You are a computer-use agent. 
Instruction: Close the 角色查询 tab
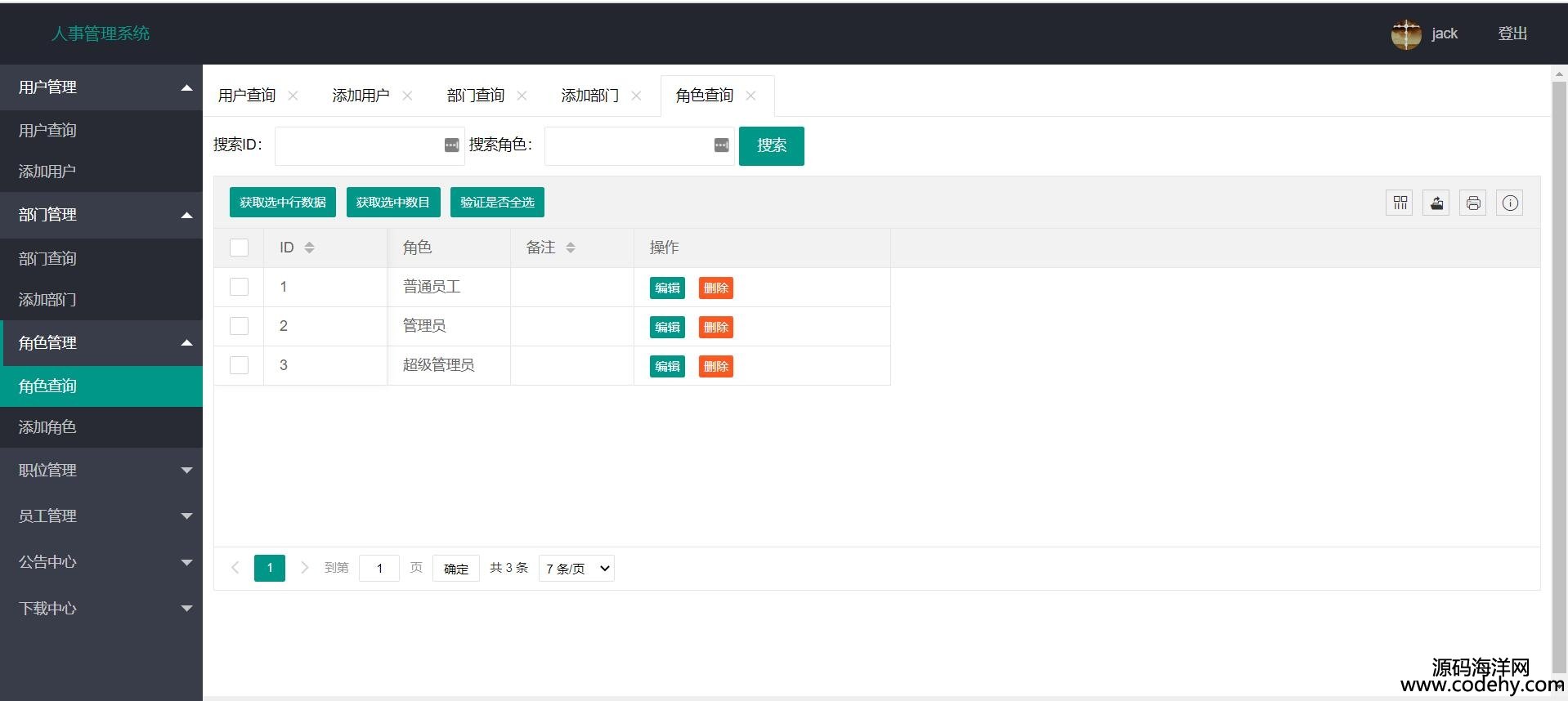[x=750, y=96]
